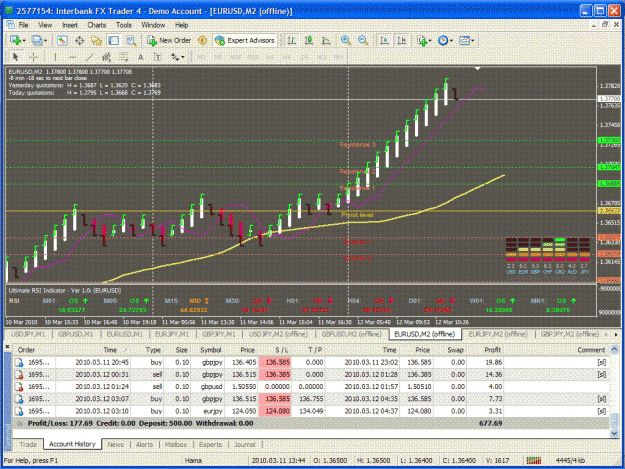
Task: Select the vertical line tool
Action: tap(55, 57)
